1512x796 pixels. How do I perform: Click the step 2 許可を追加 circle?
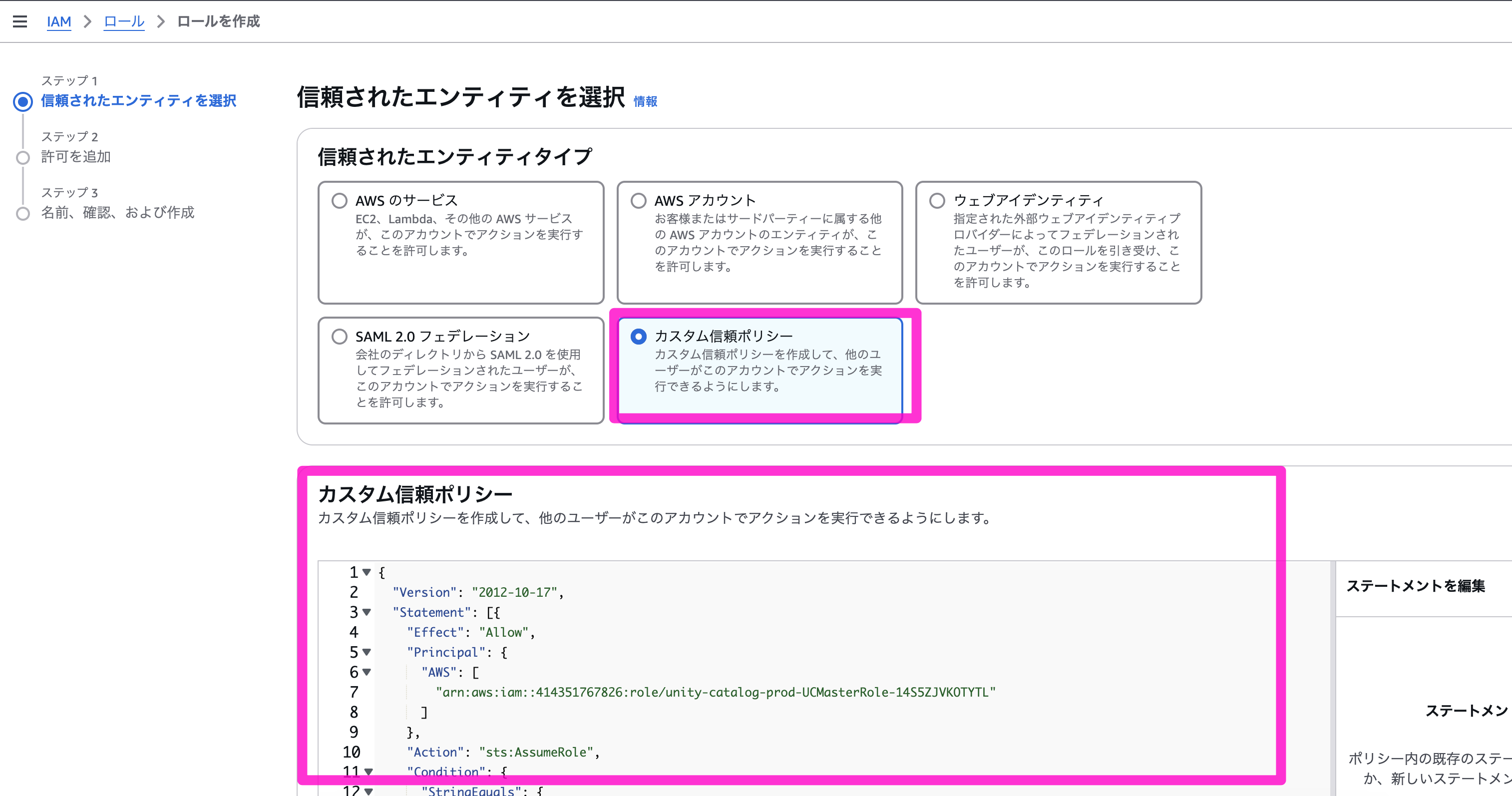(23, 157)
